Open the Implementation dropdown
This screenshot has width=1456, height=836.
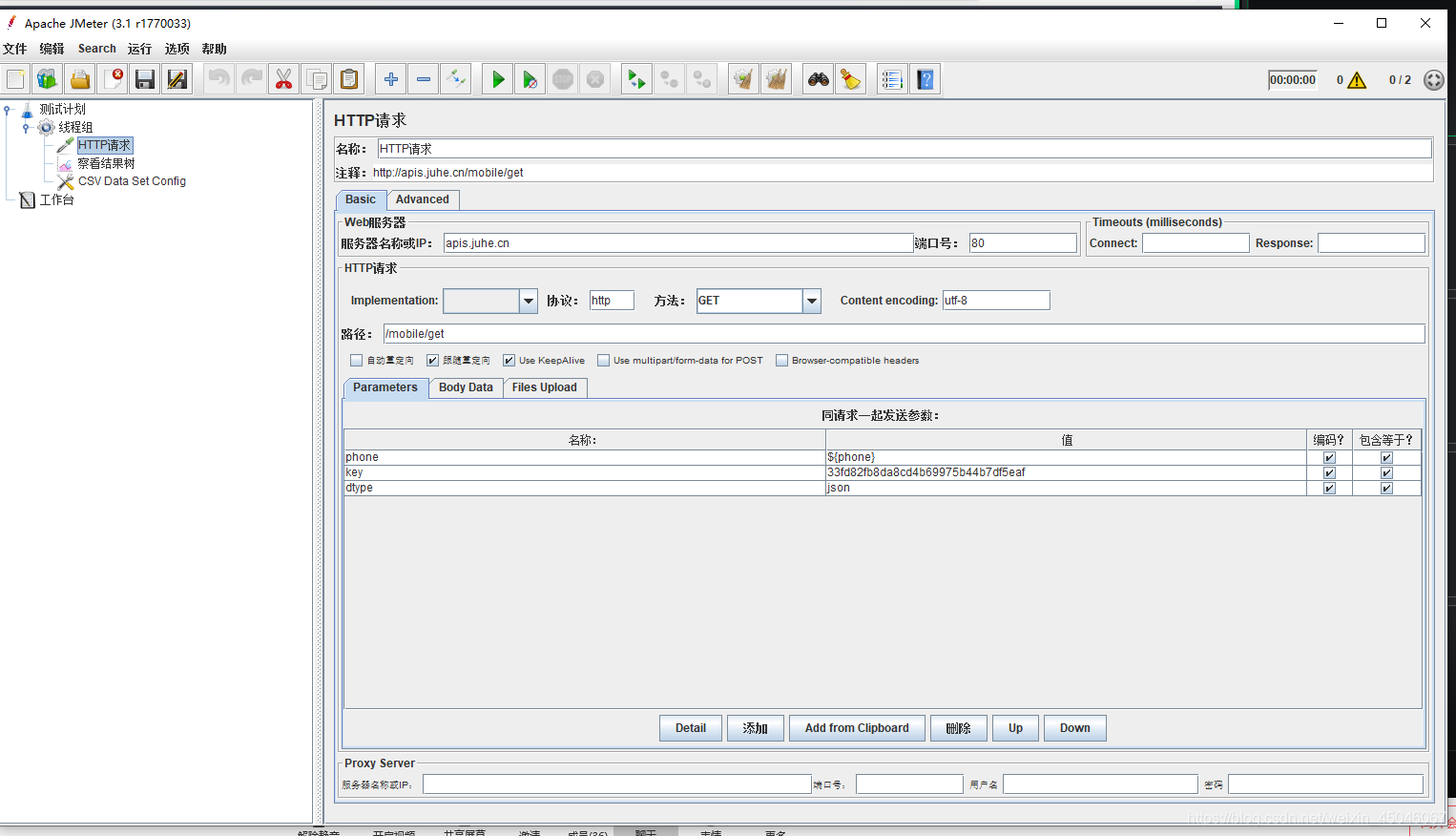point(529,301)
